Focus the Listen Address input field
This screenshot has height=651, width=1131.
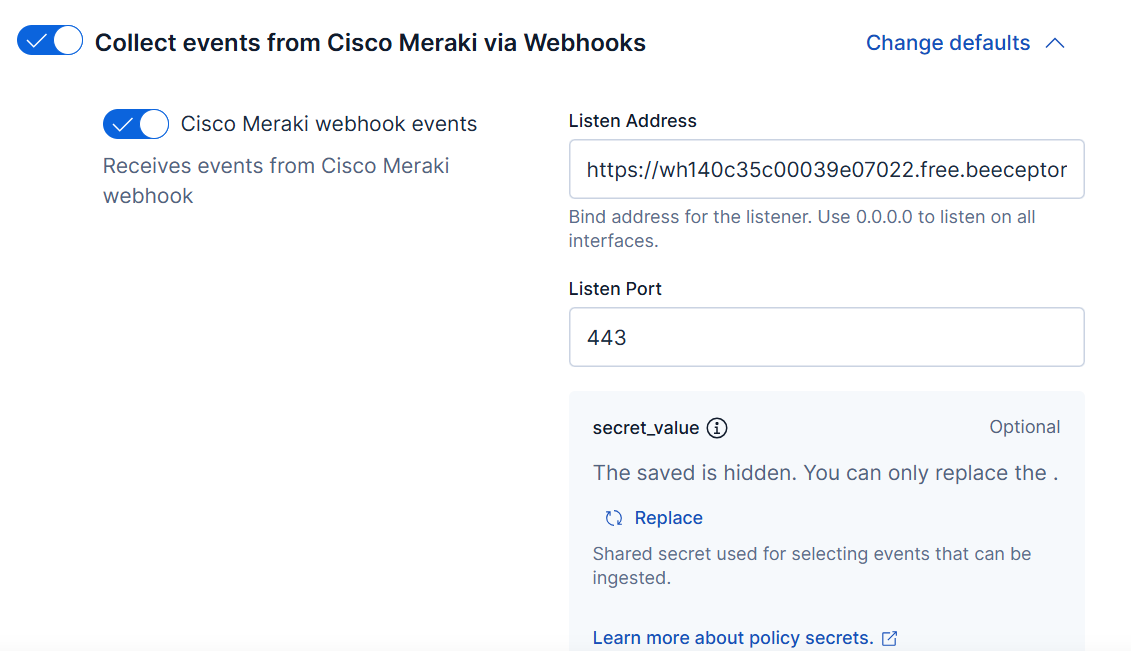(826, 170)
